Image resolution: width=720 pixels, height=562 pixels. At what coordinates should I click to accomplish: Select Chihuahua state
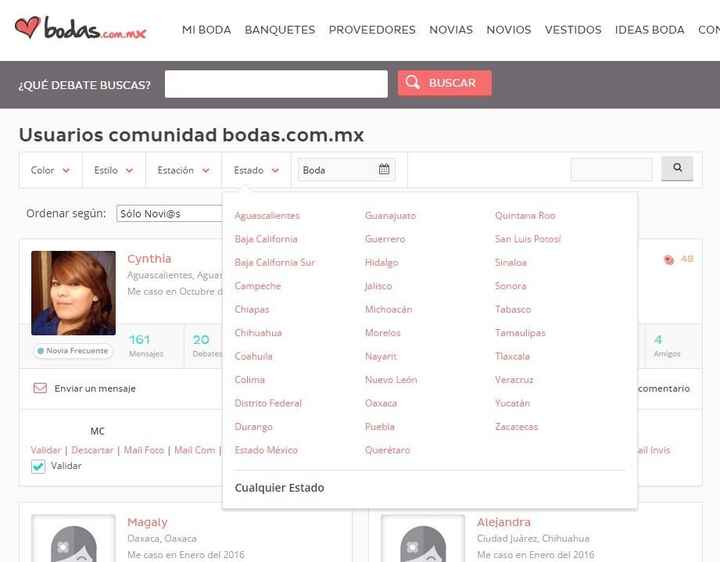pos(258,332)
